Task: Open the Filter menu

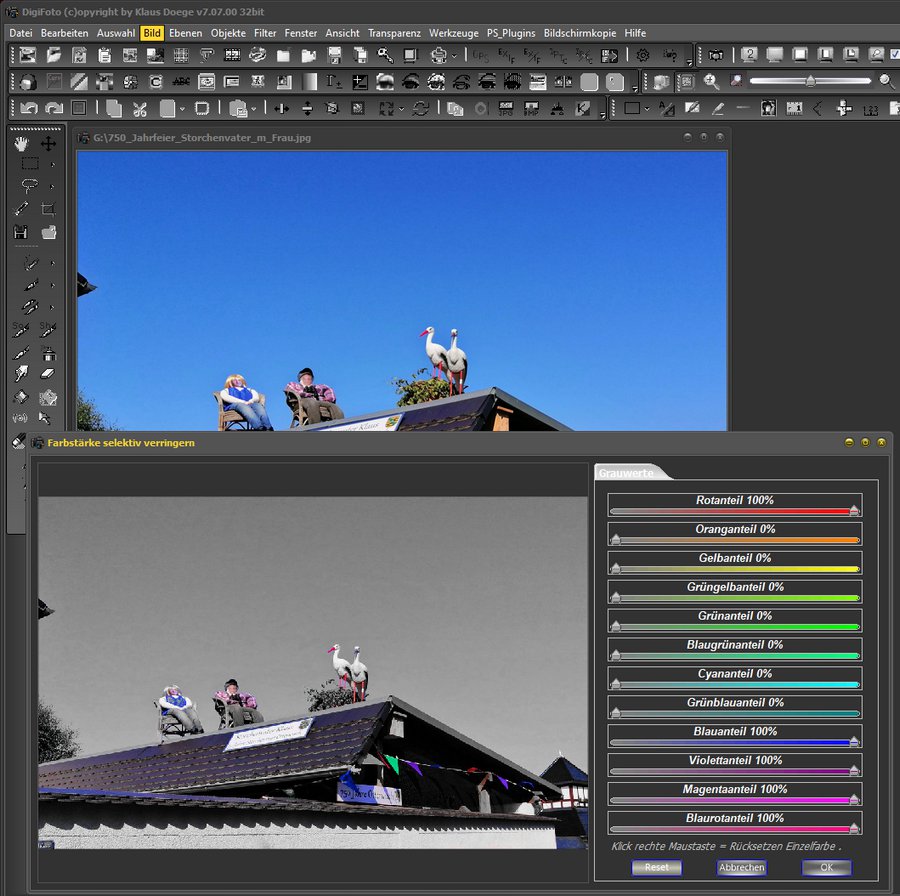Action: click(265, 33)
